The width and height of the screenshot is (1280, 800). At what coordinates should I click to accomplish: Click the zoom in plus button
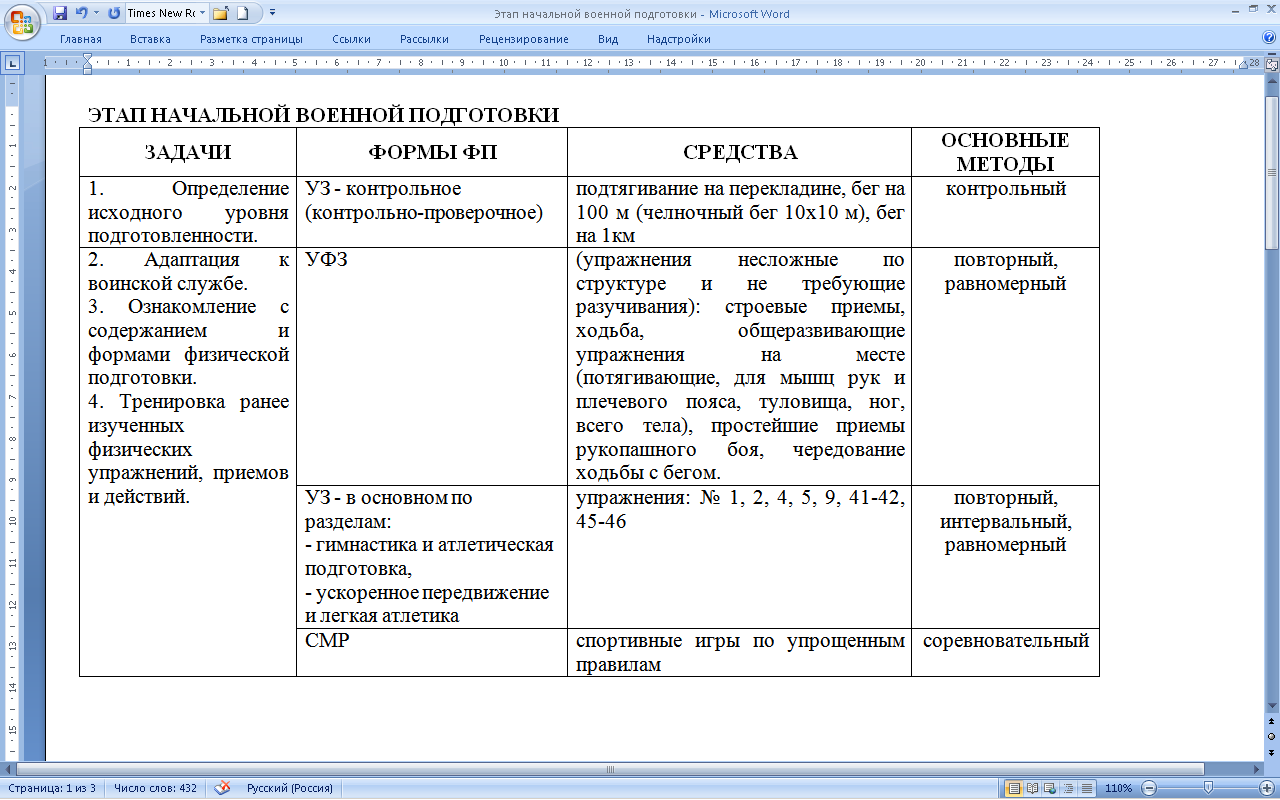(x=1267, y=788)
